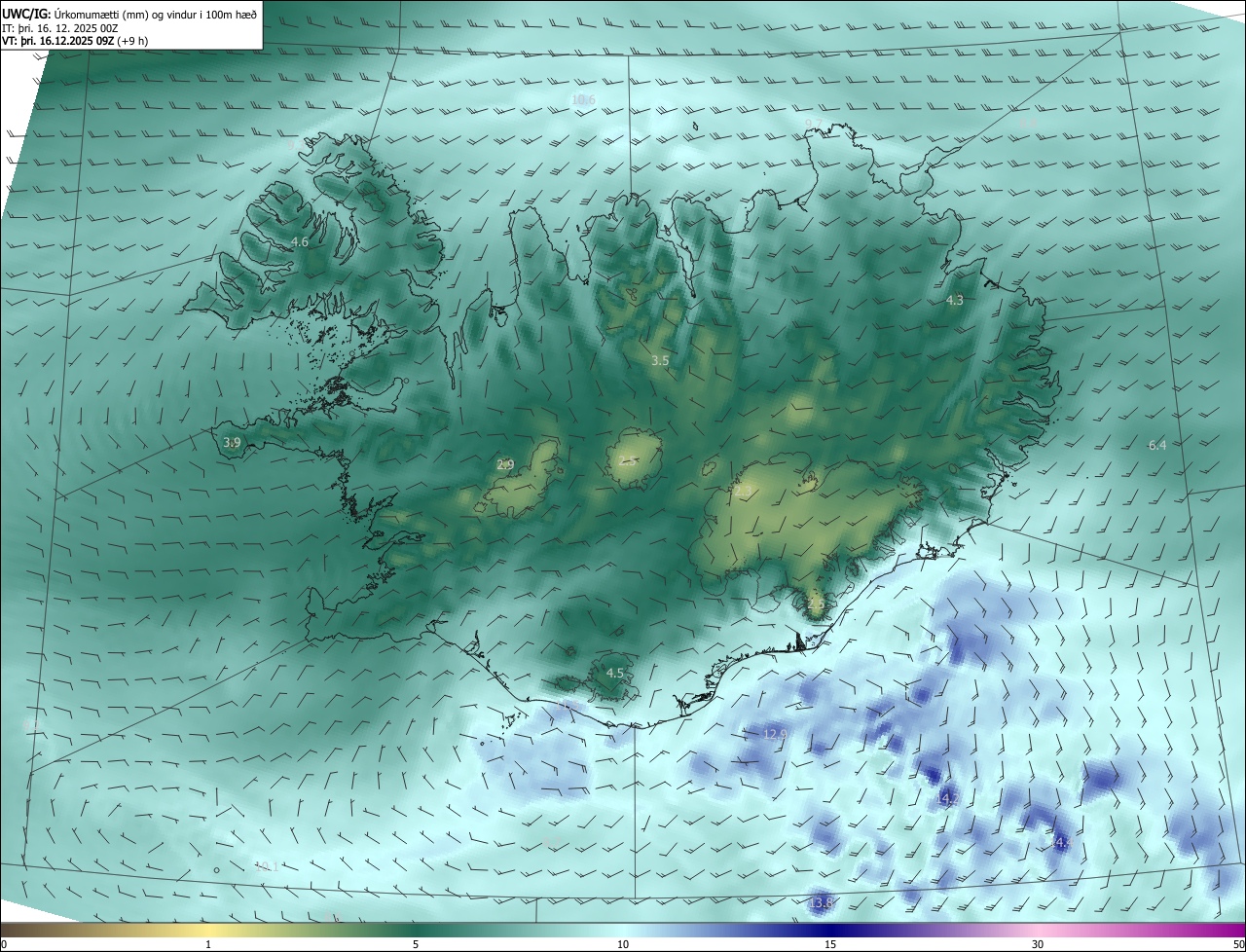Click the title text 'Úrkomumætti (mm) og vindur'
The width and height of the screenshot is (1246, 952).
[x=127, y=14]
